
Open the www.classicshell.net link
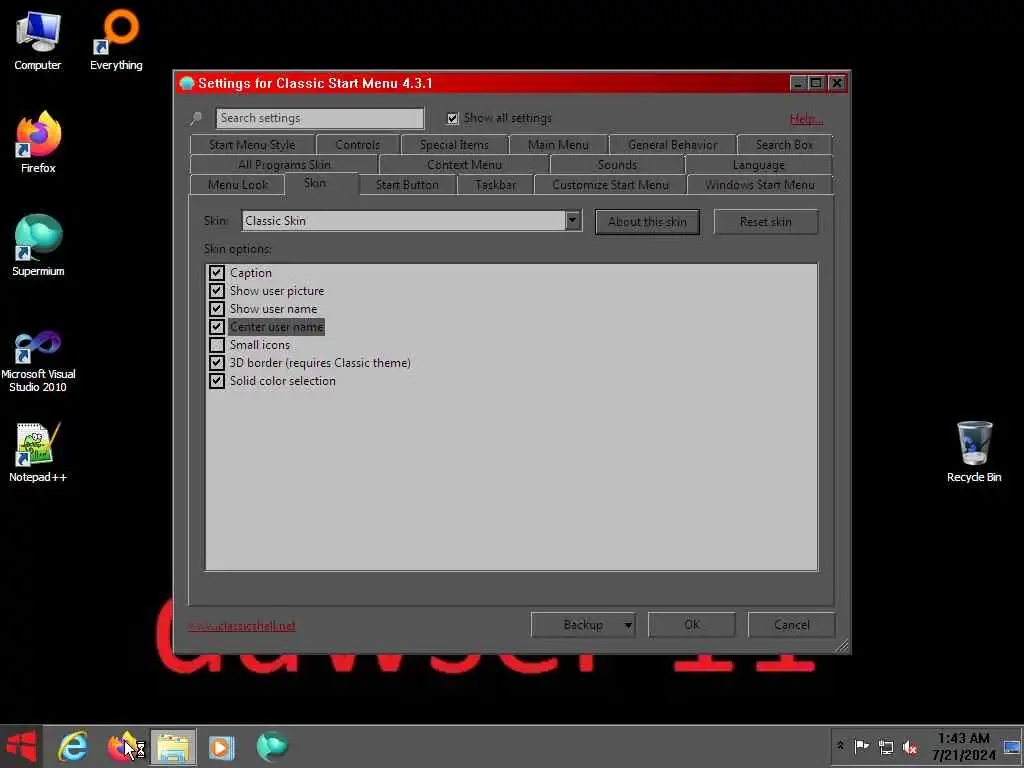(x=242, y=626)
